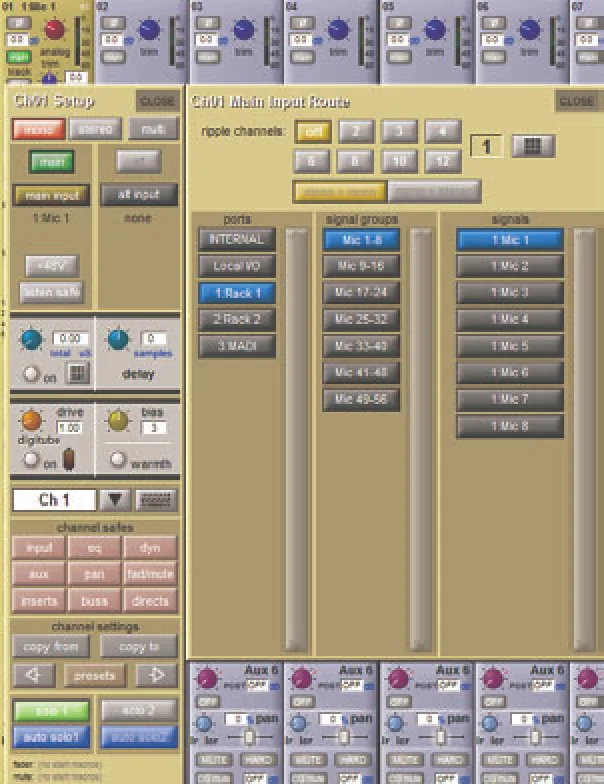Turn on the delay 'on' radio button
This screenshot has width=604, height=784.
(31, 374)
